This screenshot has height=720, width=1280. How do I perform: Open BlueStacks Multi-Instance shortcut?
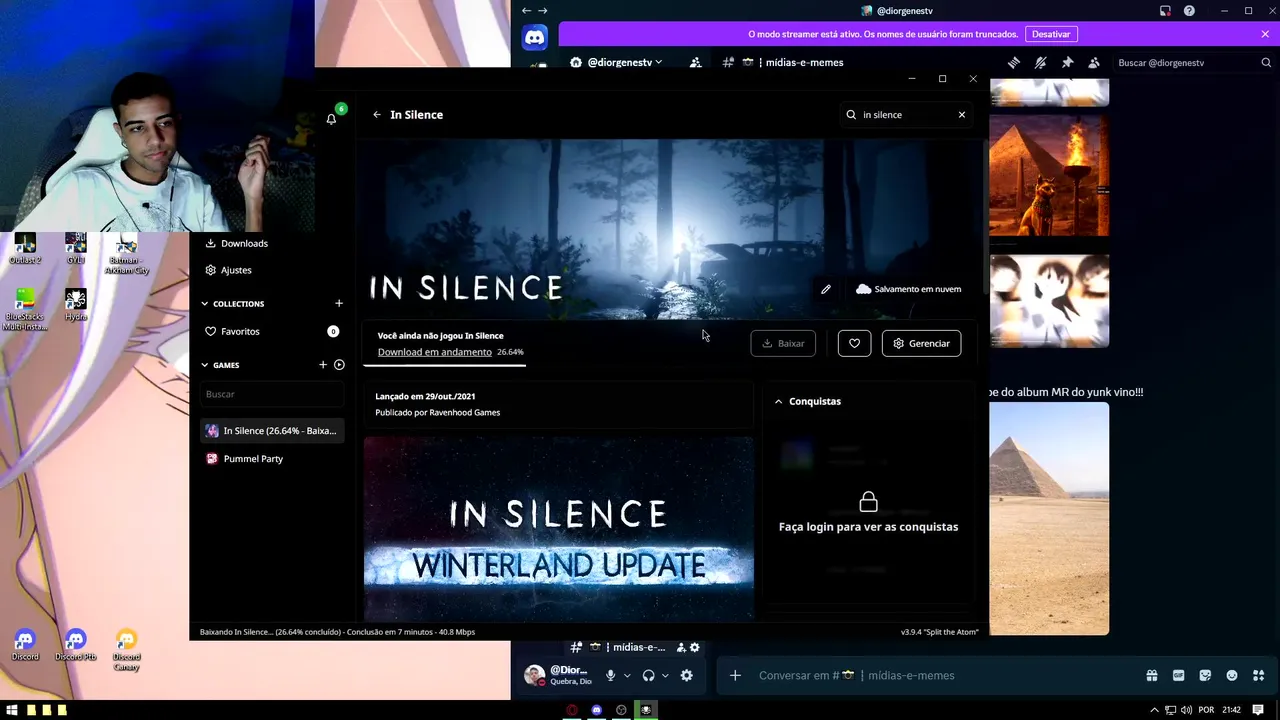tap(25, 310)
